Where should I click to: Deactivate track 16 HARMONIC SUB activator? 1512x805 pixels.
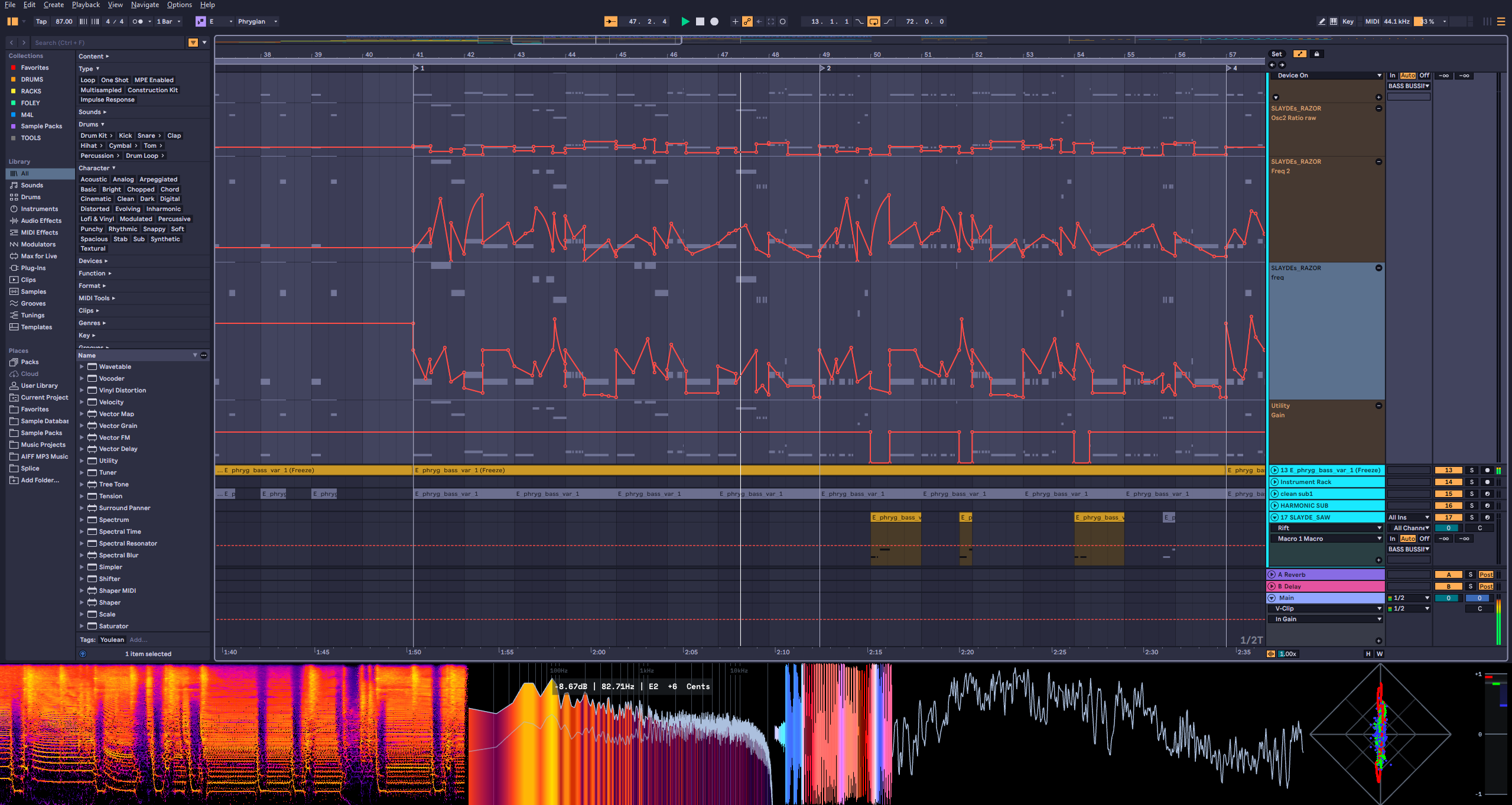(x=1448, y=505)
